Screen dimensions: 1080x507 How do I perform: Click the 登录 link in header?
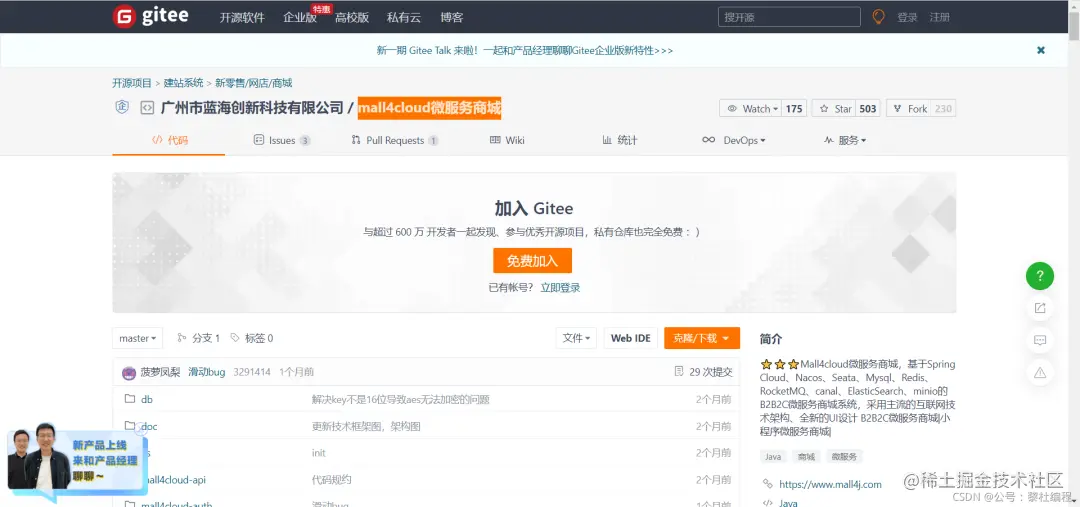click(x=907, y=17)
